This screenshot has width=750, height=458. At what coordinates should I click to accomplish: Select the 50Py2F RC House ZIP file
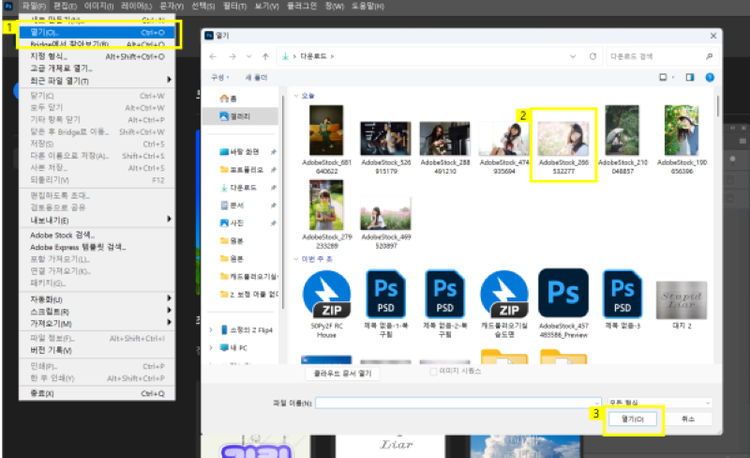[327, 304]
